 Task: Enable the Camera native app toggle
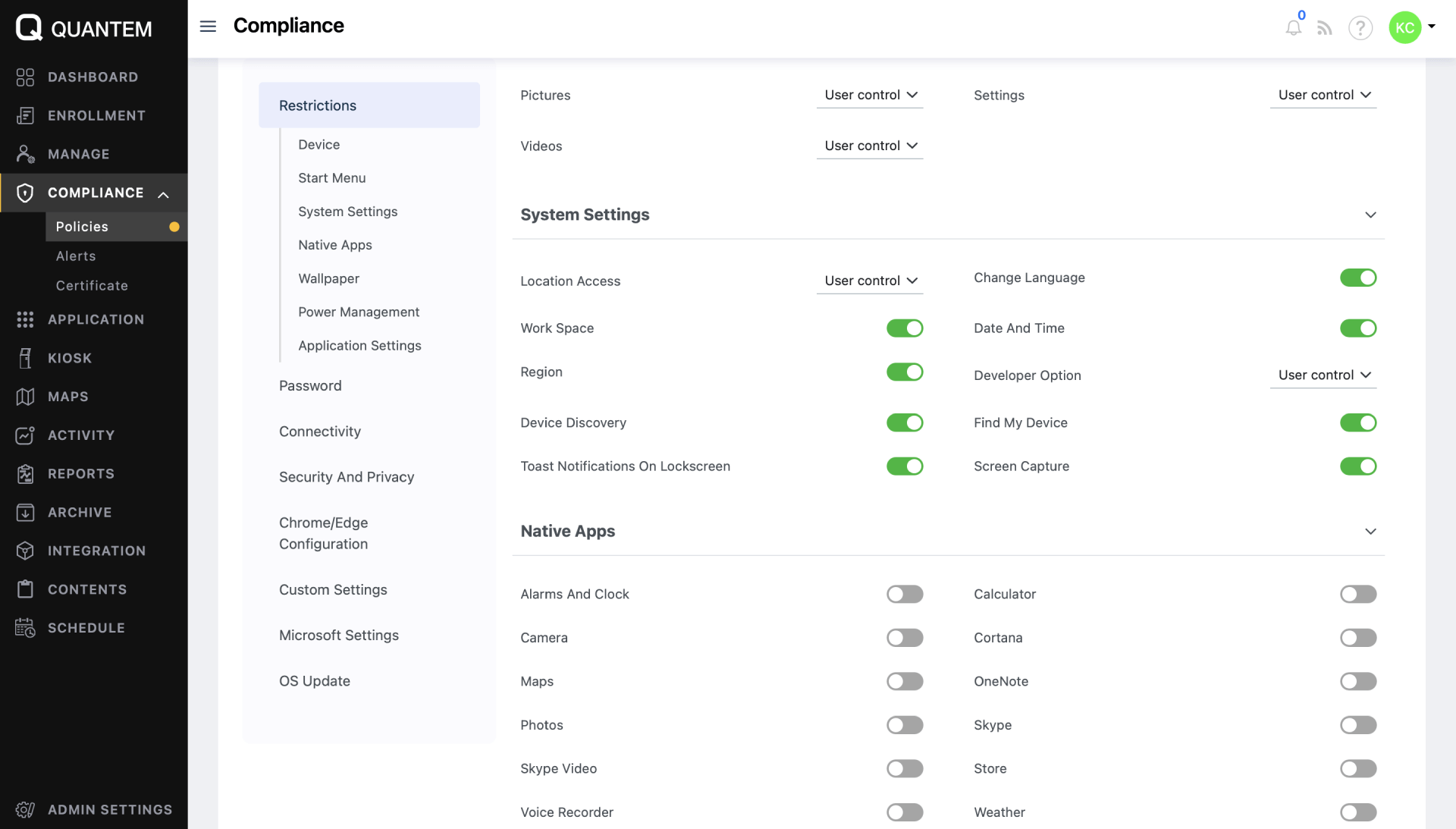click(x=905, y=638)
